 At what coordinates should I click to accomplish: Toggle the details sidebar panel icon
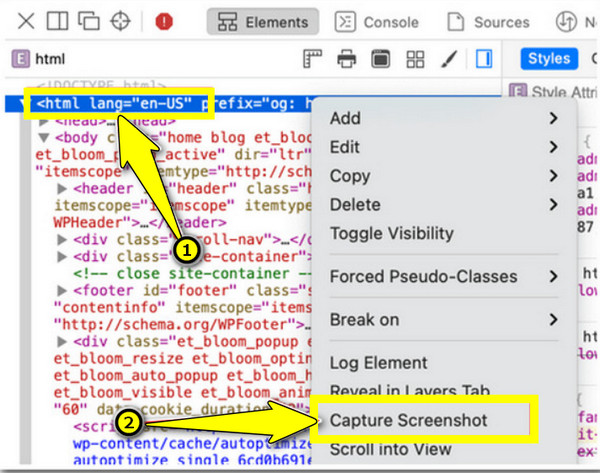[484, 59]
